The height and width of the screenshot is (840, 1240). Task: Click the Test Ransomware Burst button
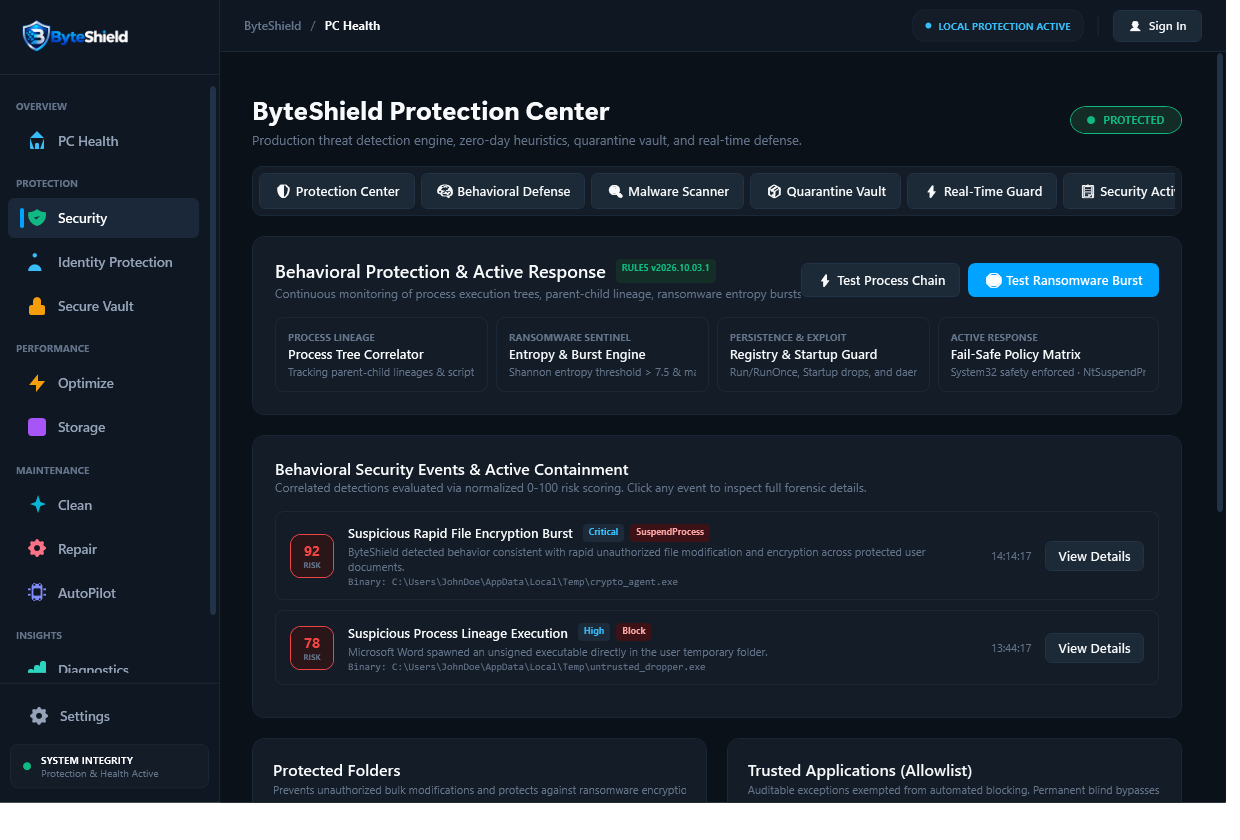pyautogui.click(x=1063, y=280)
